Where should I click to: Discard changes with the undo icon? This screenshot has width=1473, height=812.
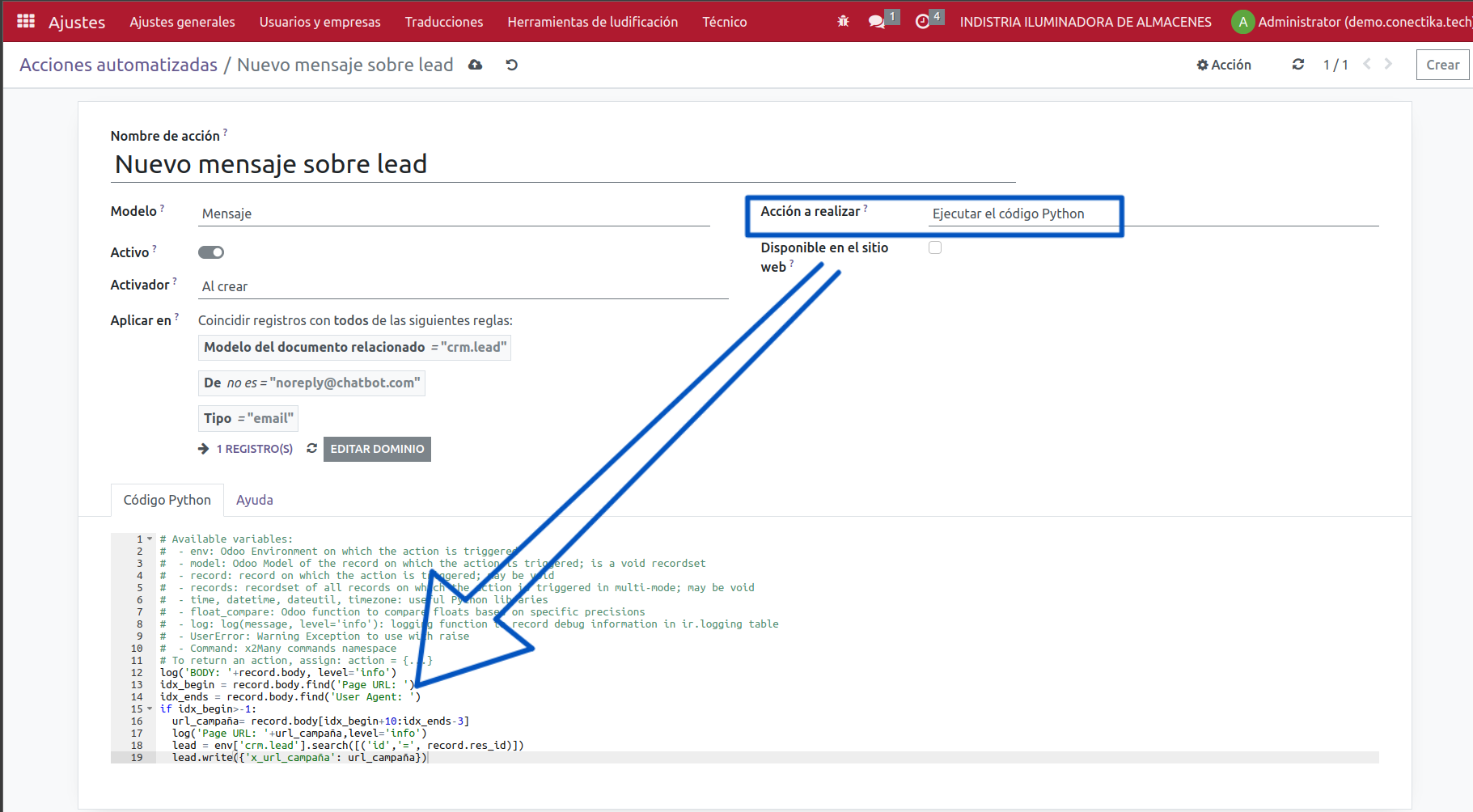point(511,65)
